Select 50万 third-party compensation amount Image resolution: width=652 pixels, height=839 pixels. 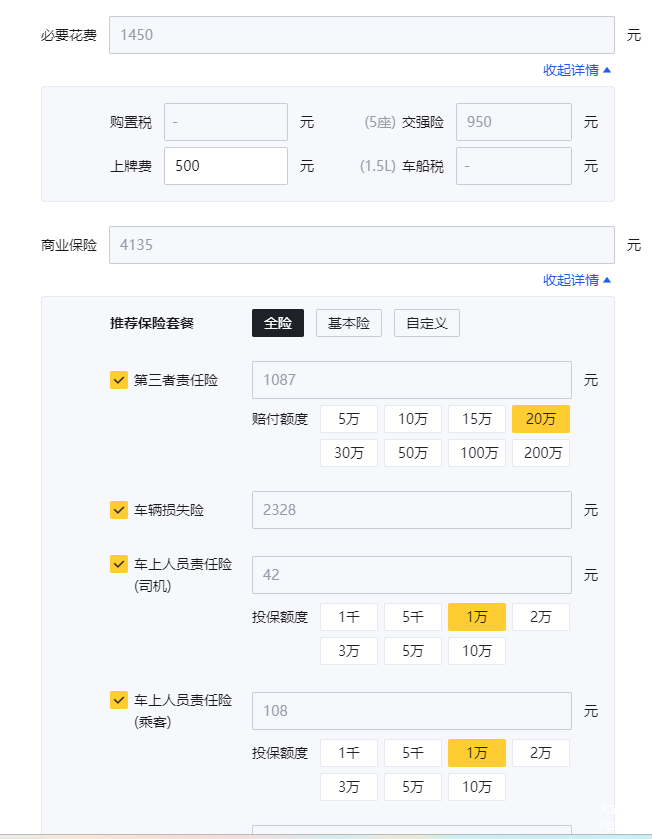click(x=413, y=453)
